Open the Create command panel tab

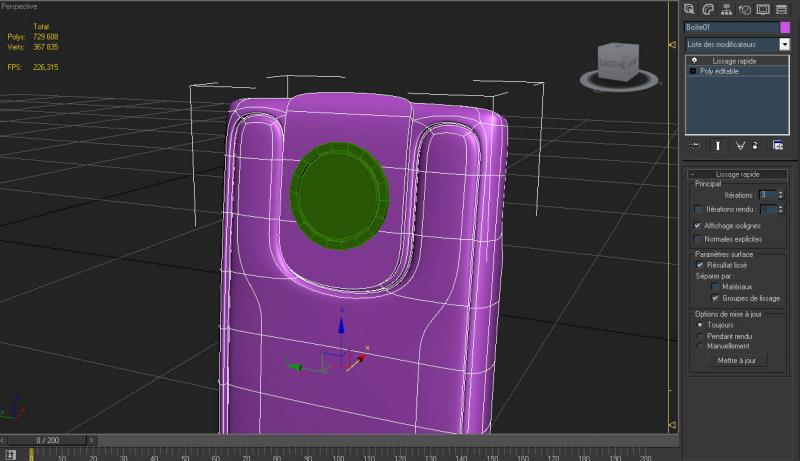pyautogui.click(x=690, y=9)
